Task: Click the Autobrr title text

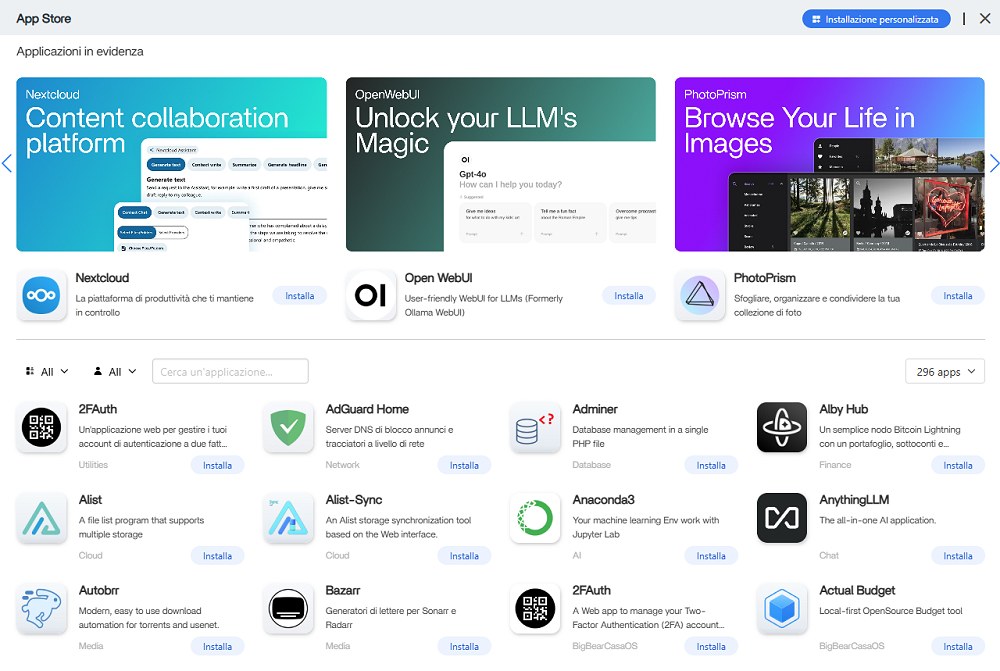Action: click(x=99, y=591)
